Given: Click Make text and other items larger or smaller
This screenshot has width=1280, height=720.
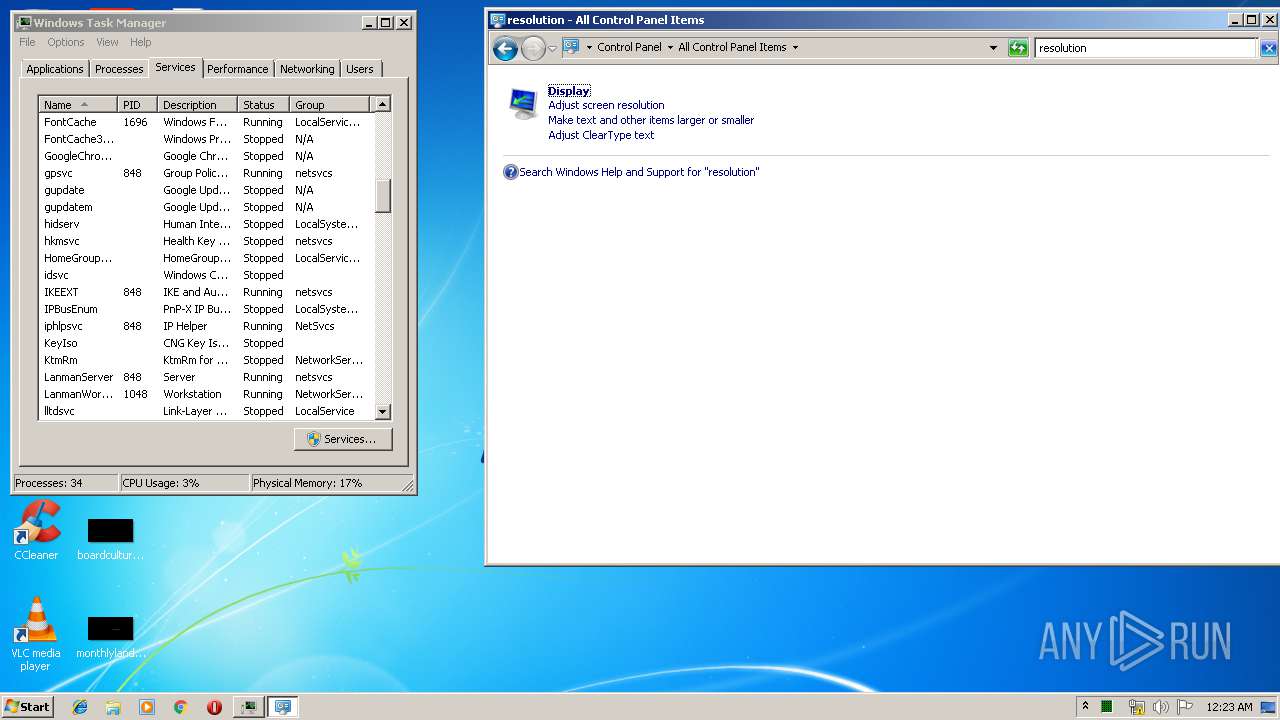Looking at the screenshot, I should [651, 120].
